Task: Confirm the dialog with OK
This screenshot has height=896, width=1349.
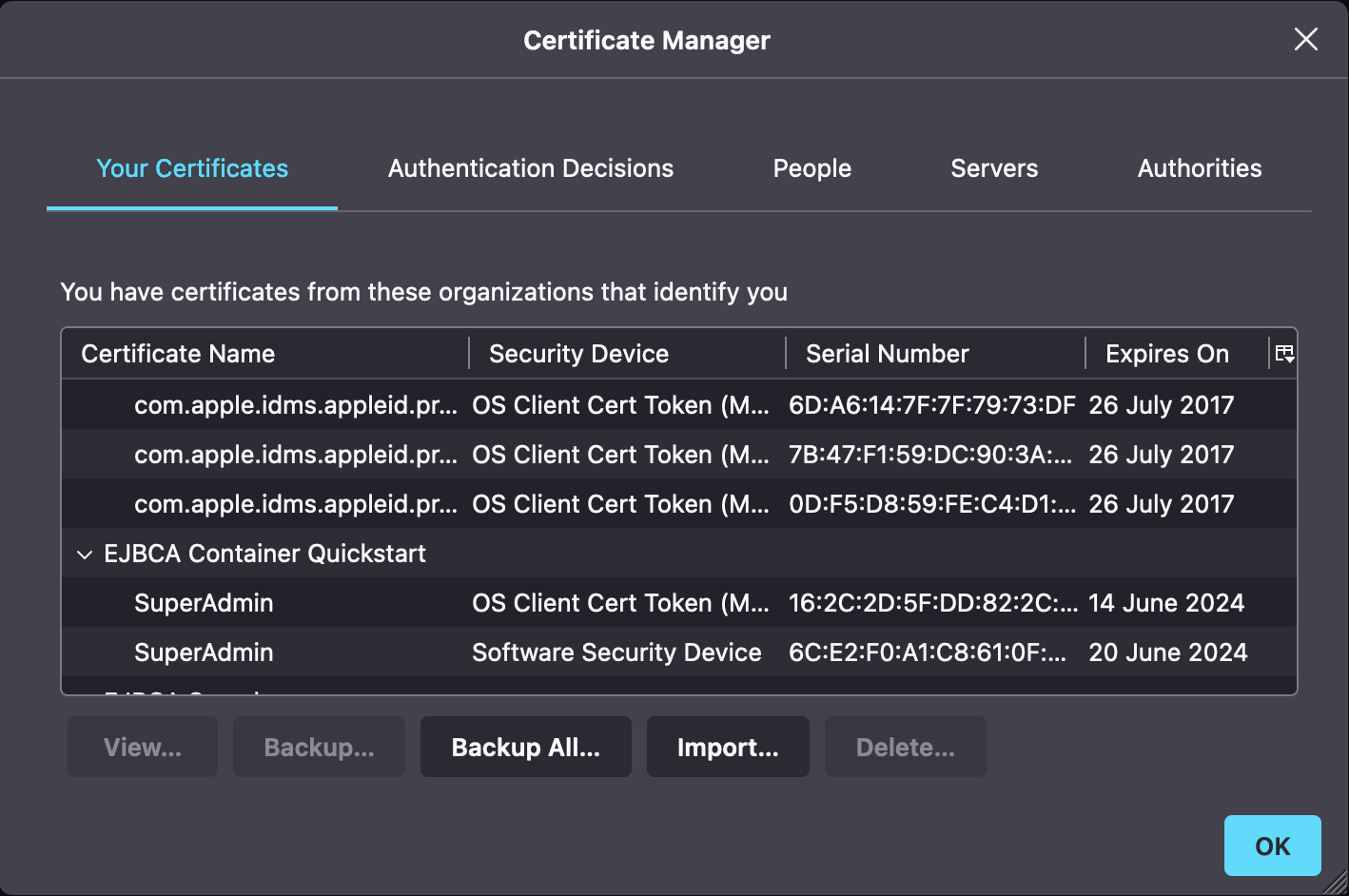Action: [1272, 846]
